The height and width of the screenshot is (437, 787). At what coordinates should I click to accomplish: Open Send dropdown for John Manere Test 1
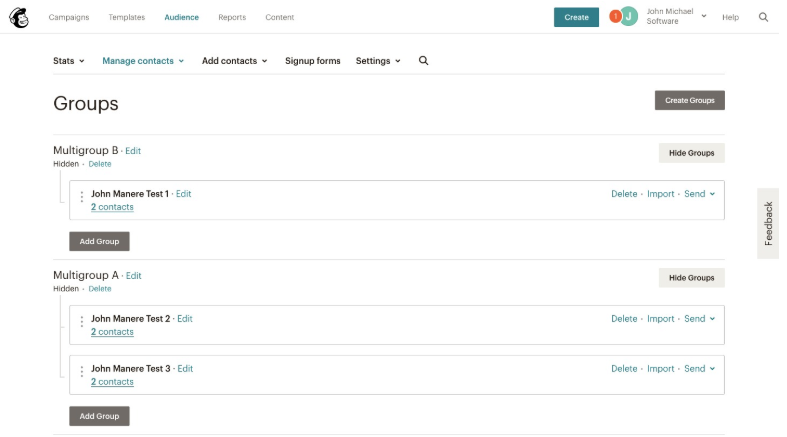tap(699, 194)
